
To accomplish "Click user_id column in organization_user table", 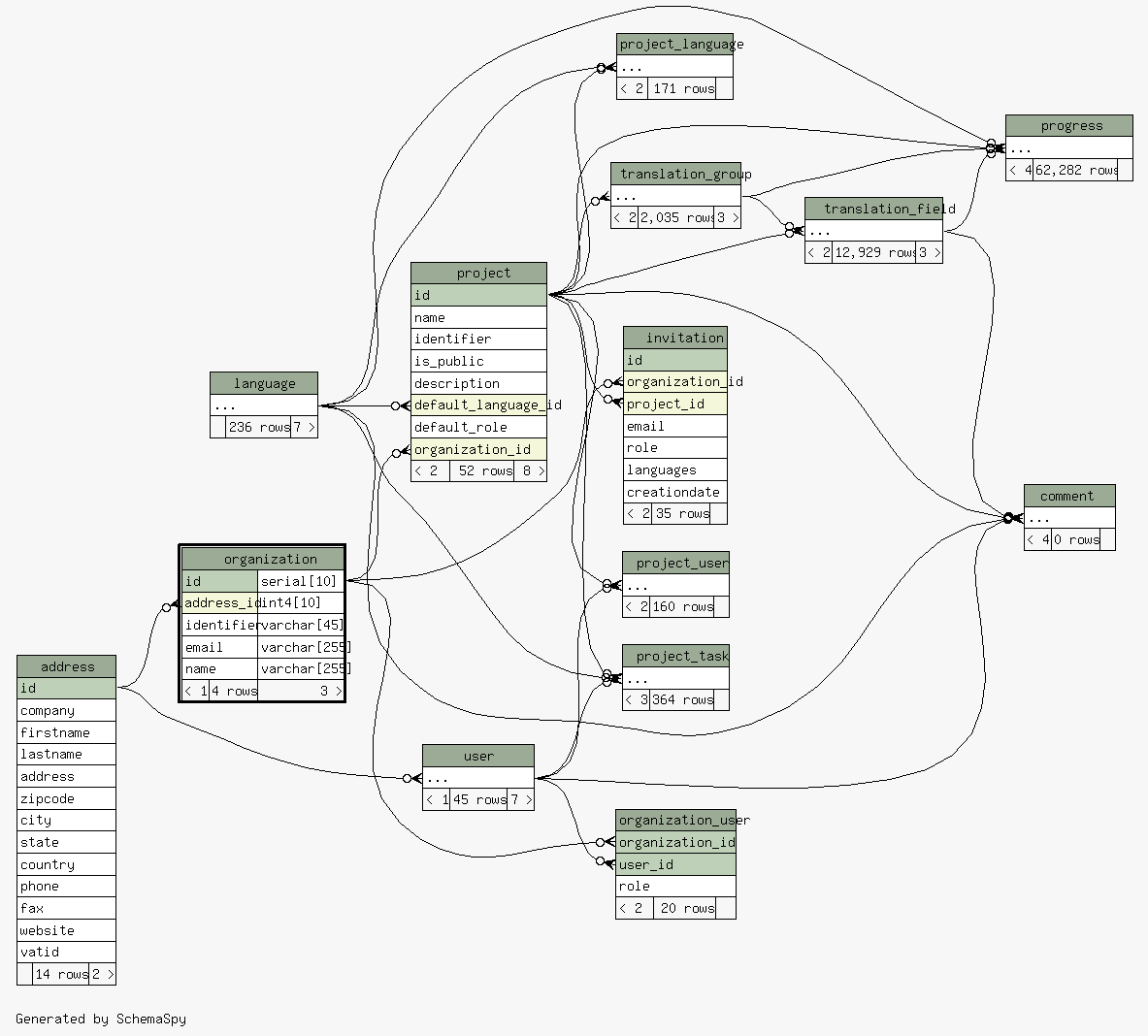I will tap(675, 864).
